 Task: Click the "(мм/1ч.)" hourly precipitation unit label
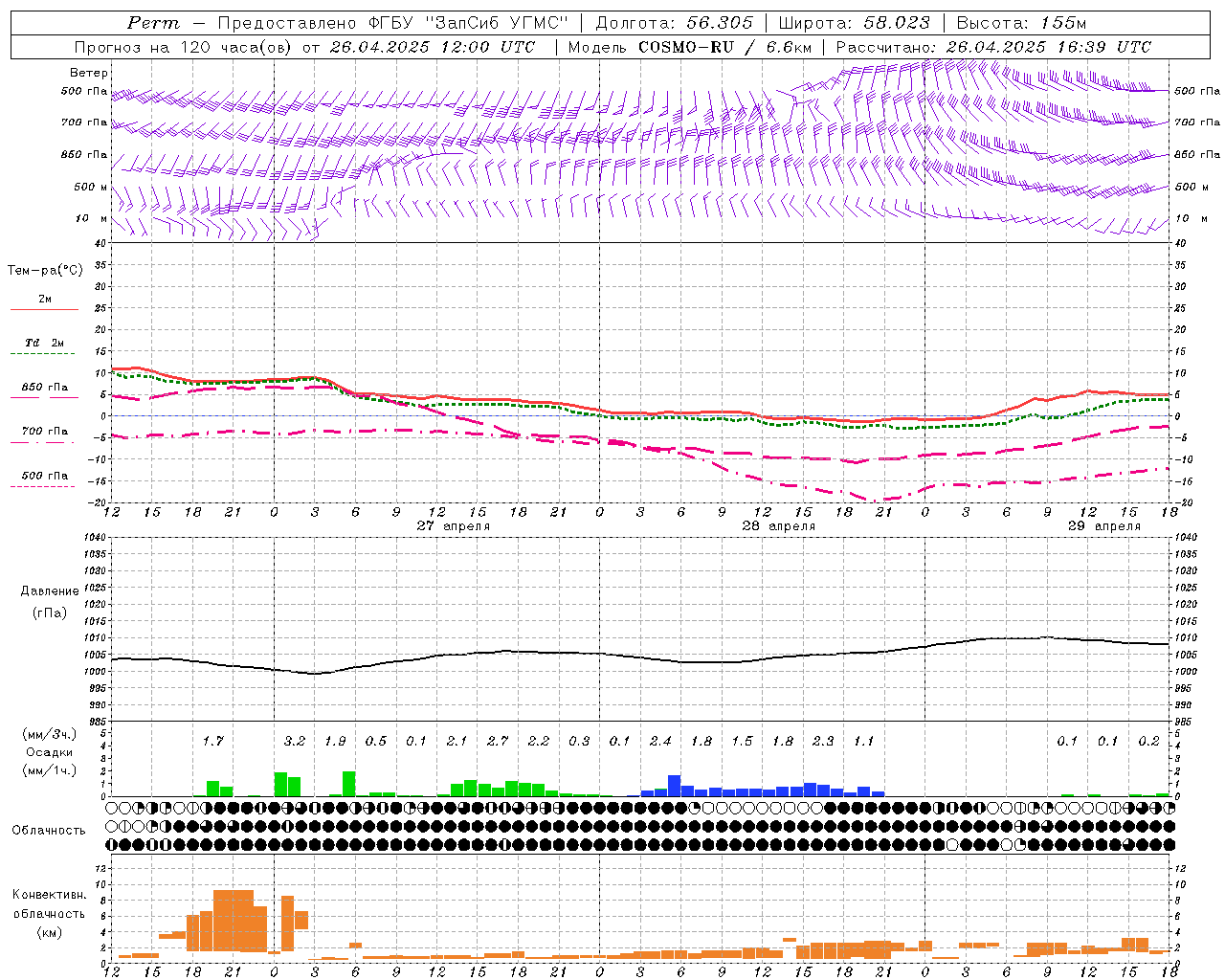[48, 770]
